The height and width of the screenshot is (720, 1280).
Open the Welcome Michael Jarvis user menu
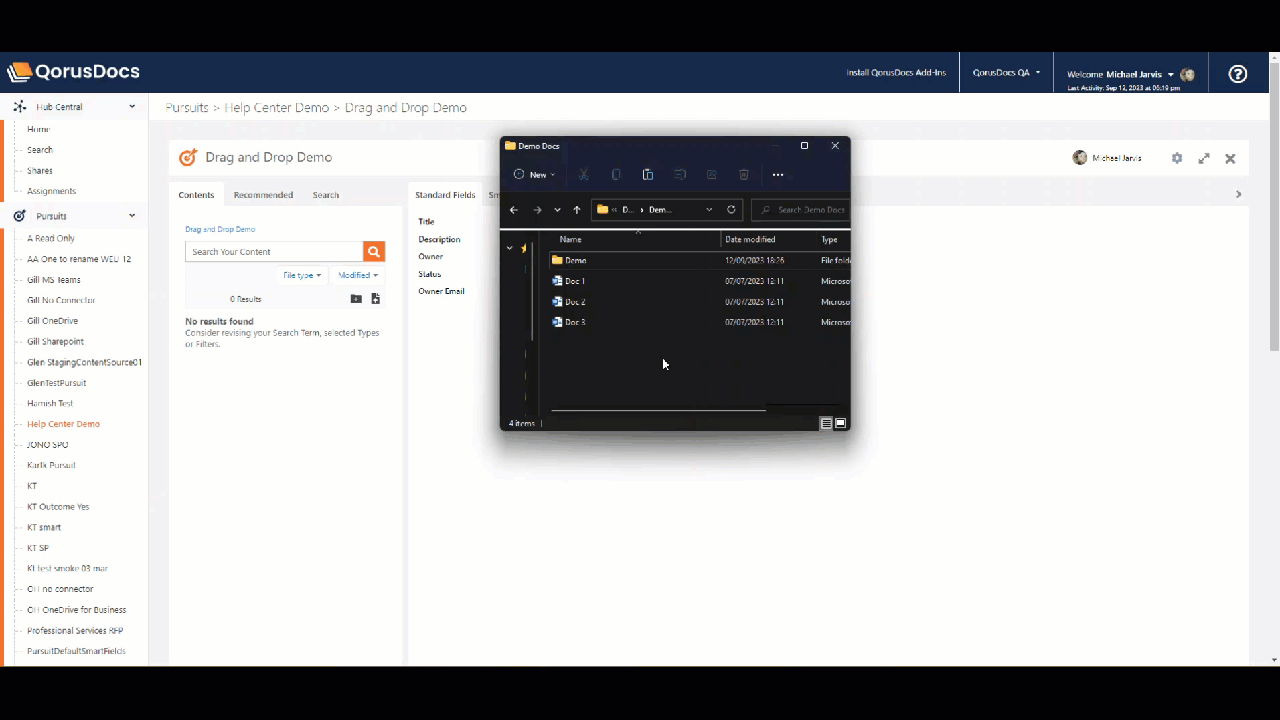(1121, 74)
